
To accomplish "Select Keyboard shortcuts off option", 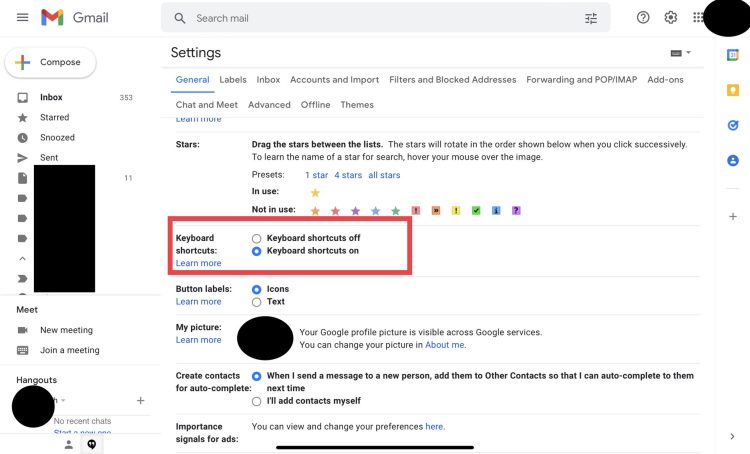I will [x=257, y=238].
